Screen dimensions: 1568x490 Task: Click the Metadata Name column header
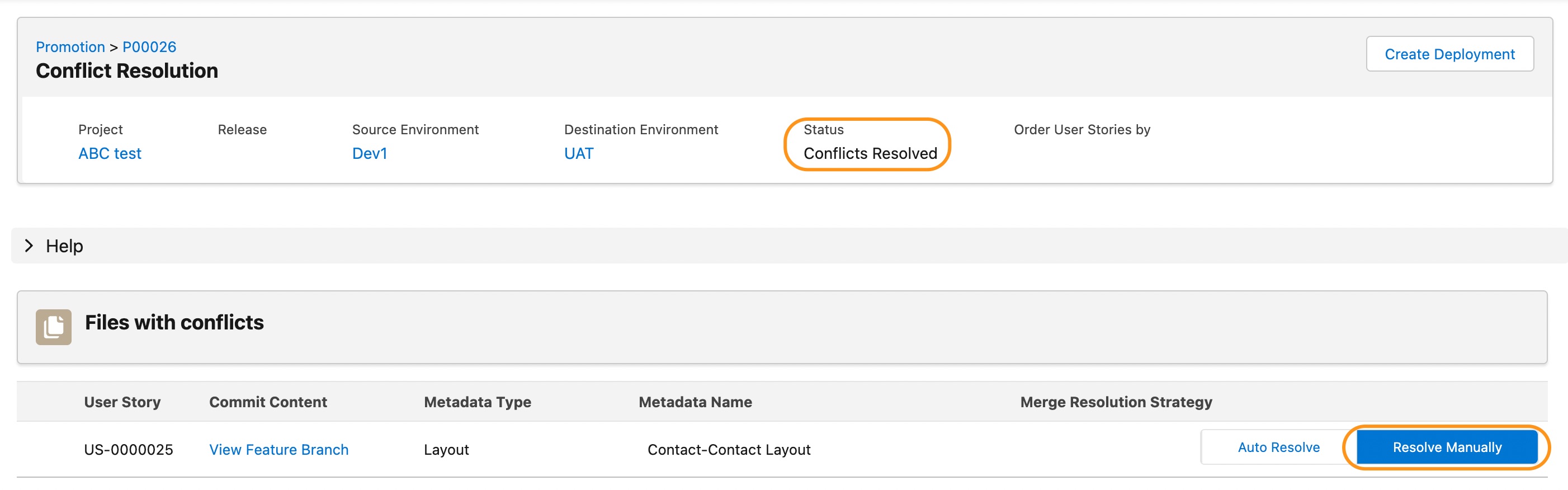tap(695, 402)
